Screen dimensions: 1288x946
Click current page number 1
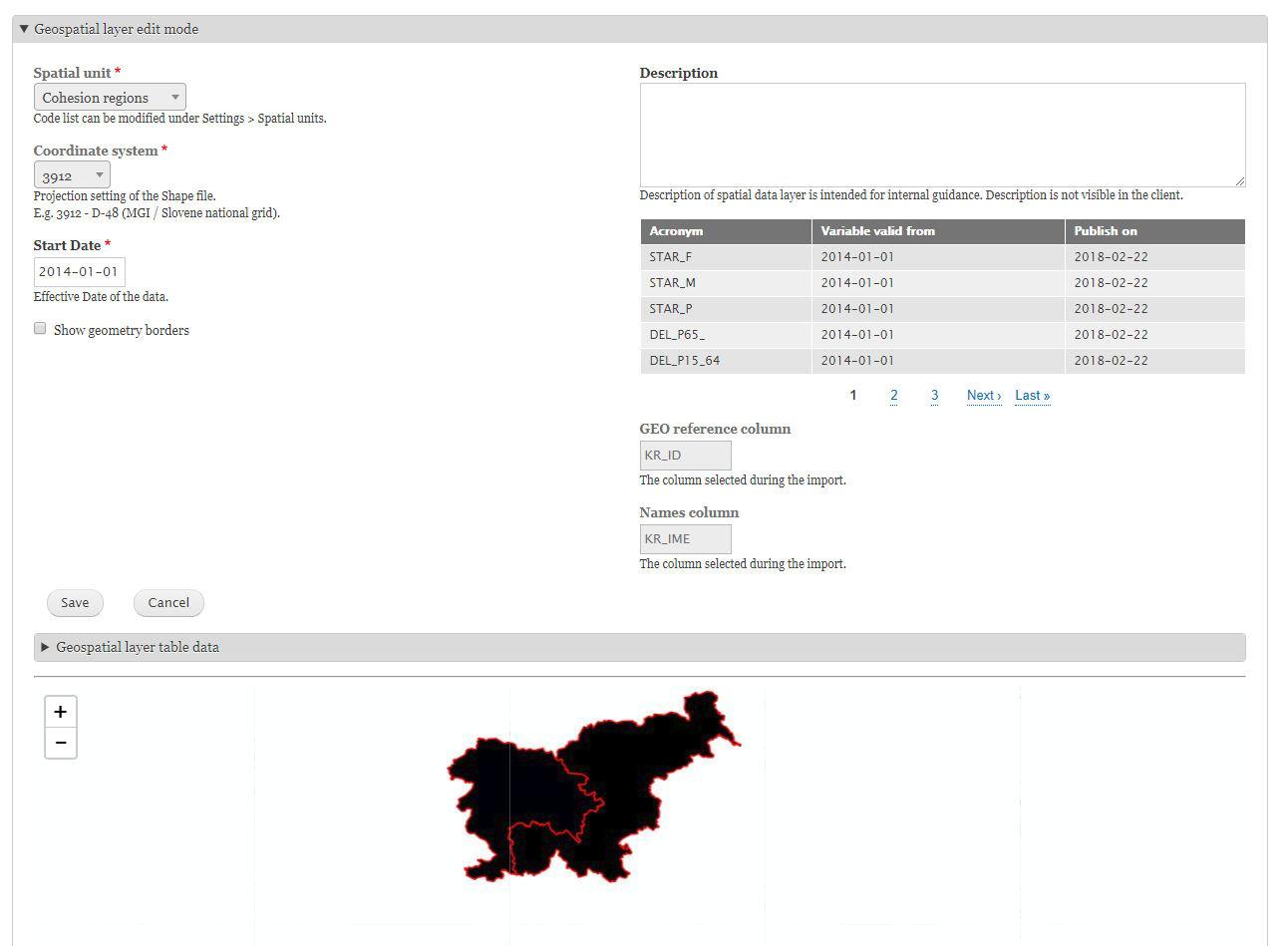pos(853,396)
